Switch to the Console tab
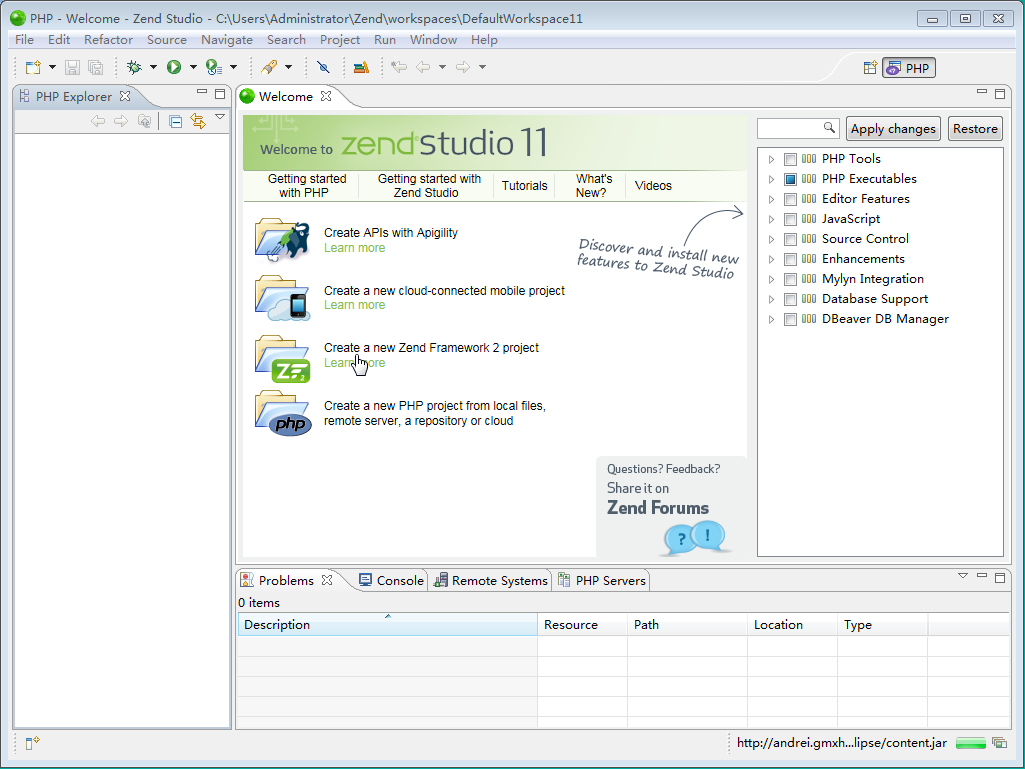 pyautogui.click(x=392, y=581)
